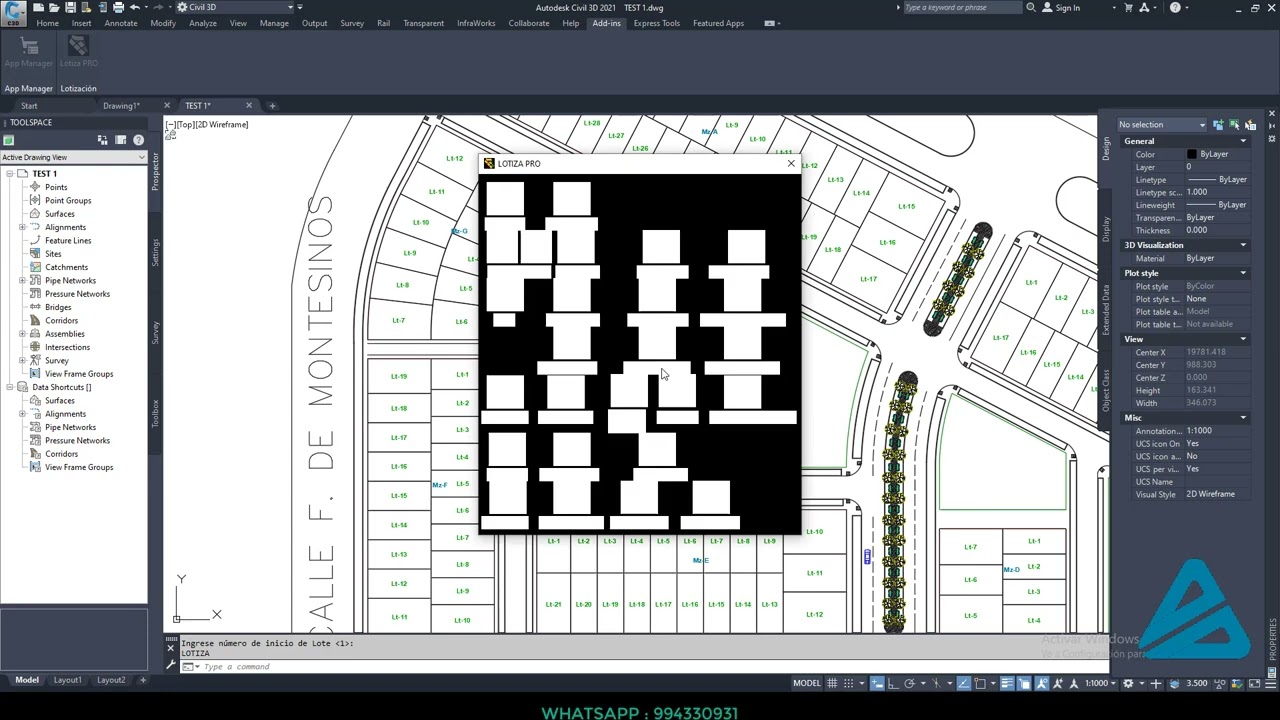
Task: Save the drawing with the Save icon
Action: pos(70,7)
